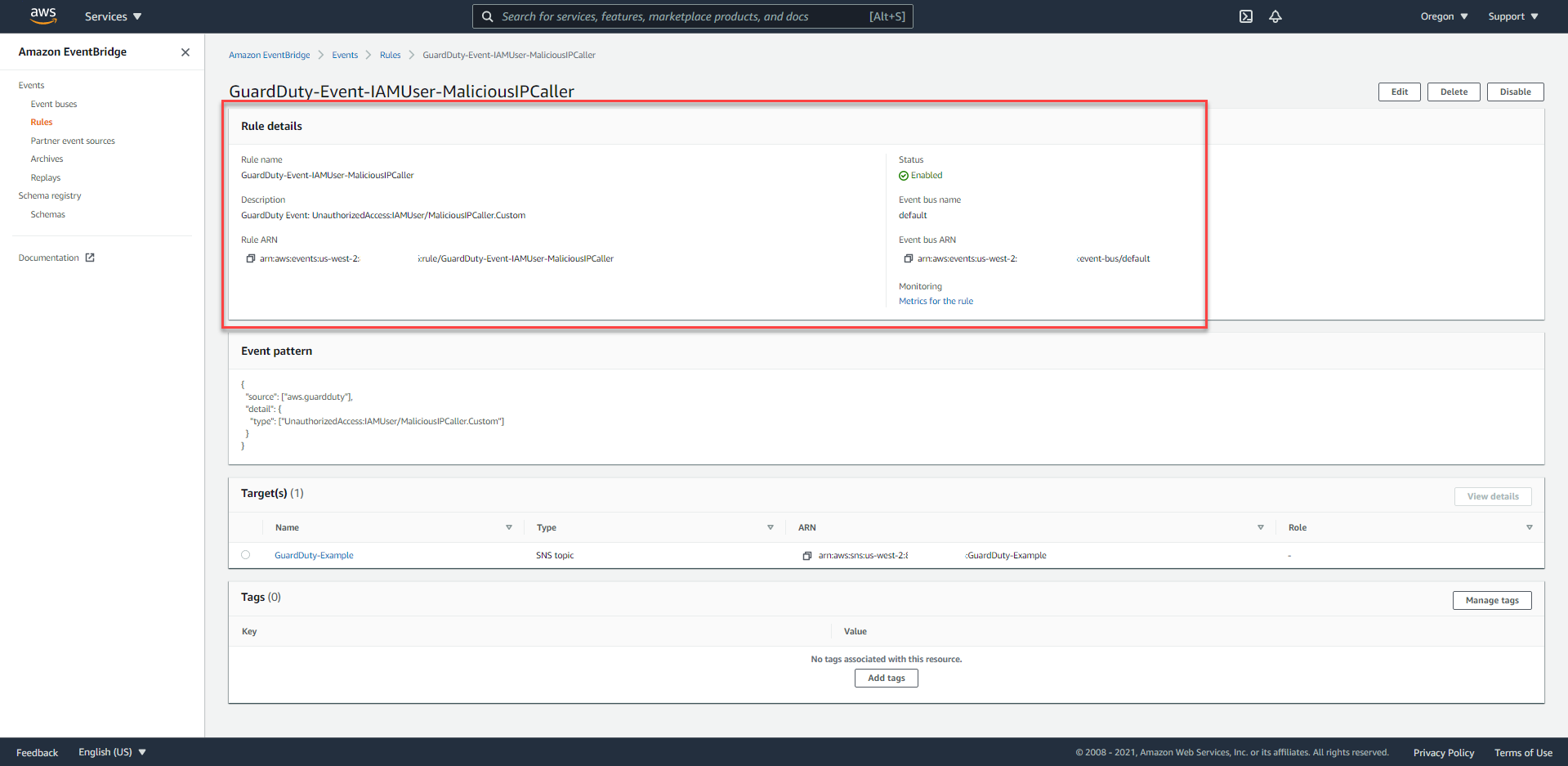Open the Documentation link
Viewport: 1568px width, 766px height.
coord(49,258)
